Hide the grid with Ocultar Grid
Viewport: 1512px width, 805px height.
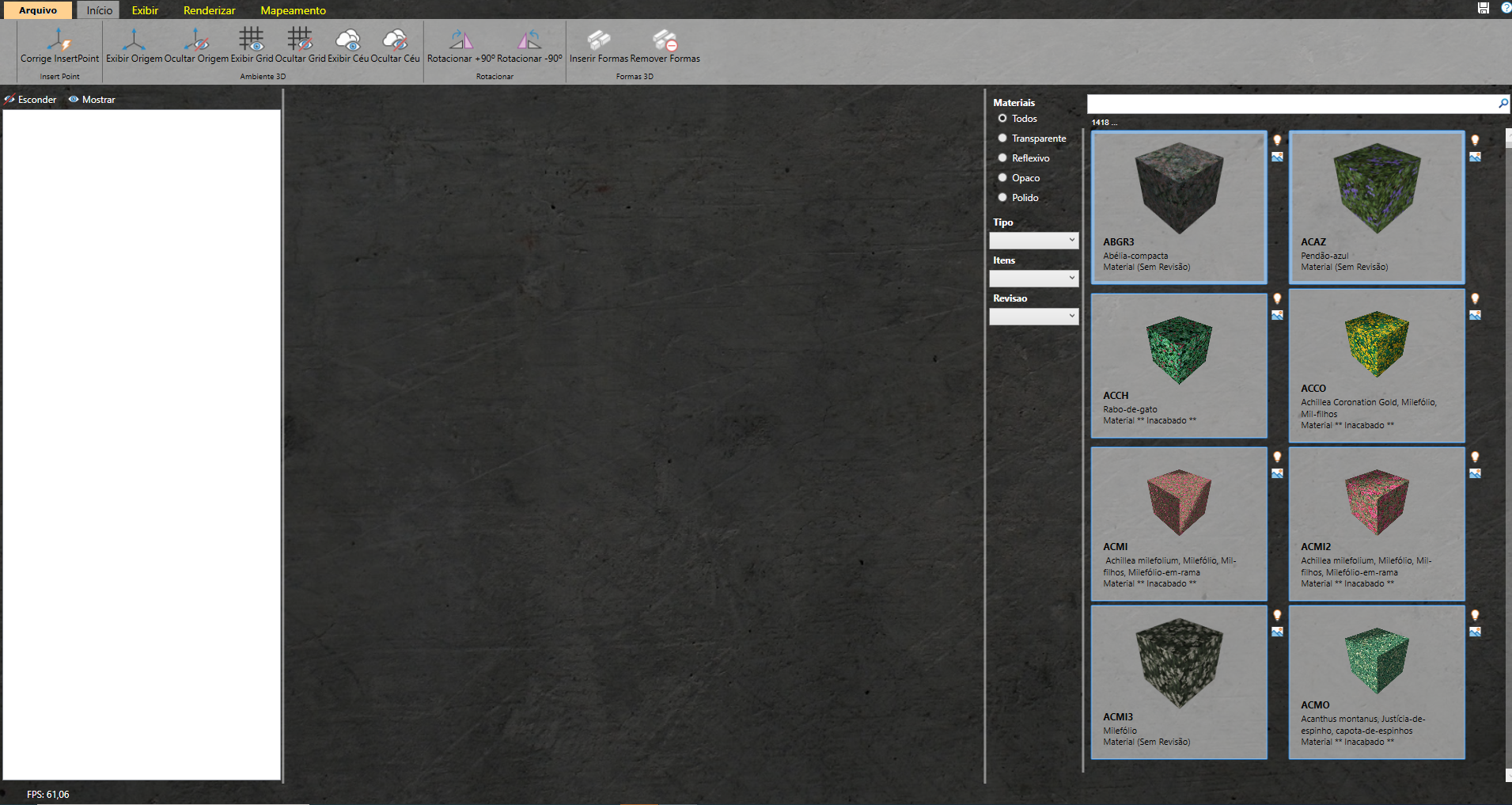(x=300, y=46)
